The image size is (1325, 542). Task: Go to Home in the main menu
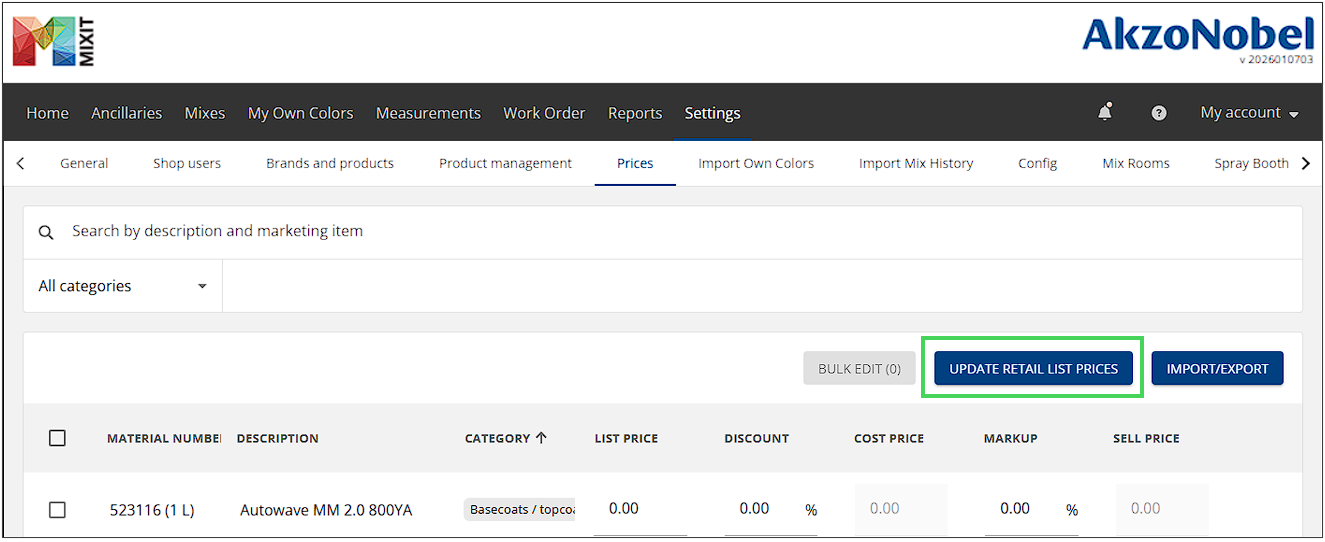(47, 113)
